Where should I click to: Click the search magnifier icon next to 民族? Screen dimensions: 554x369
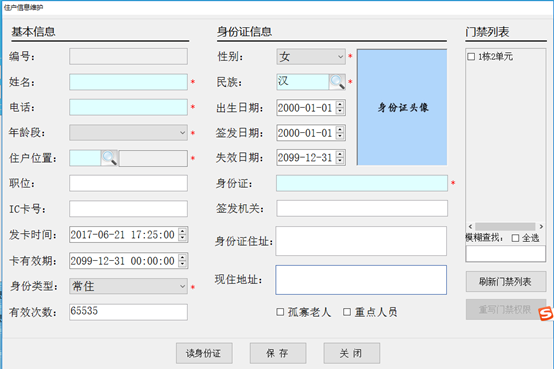coord(337,82)
